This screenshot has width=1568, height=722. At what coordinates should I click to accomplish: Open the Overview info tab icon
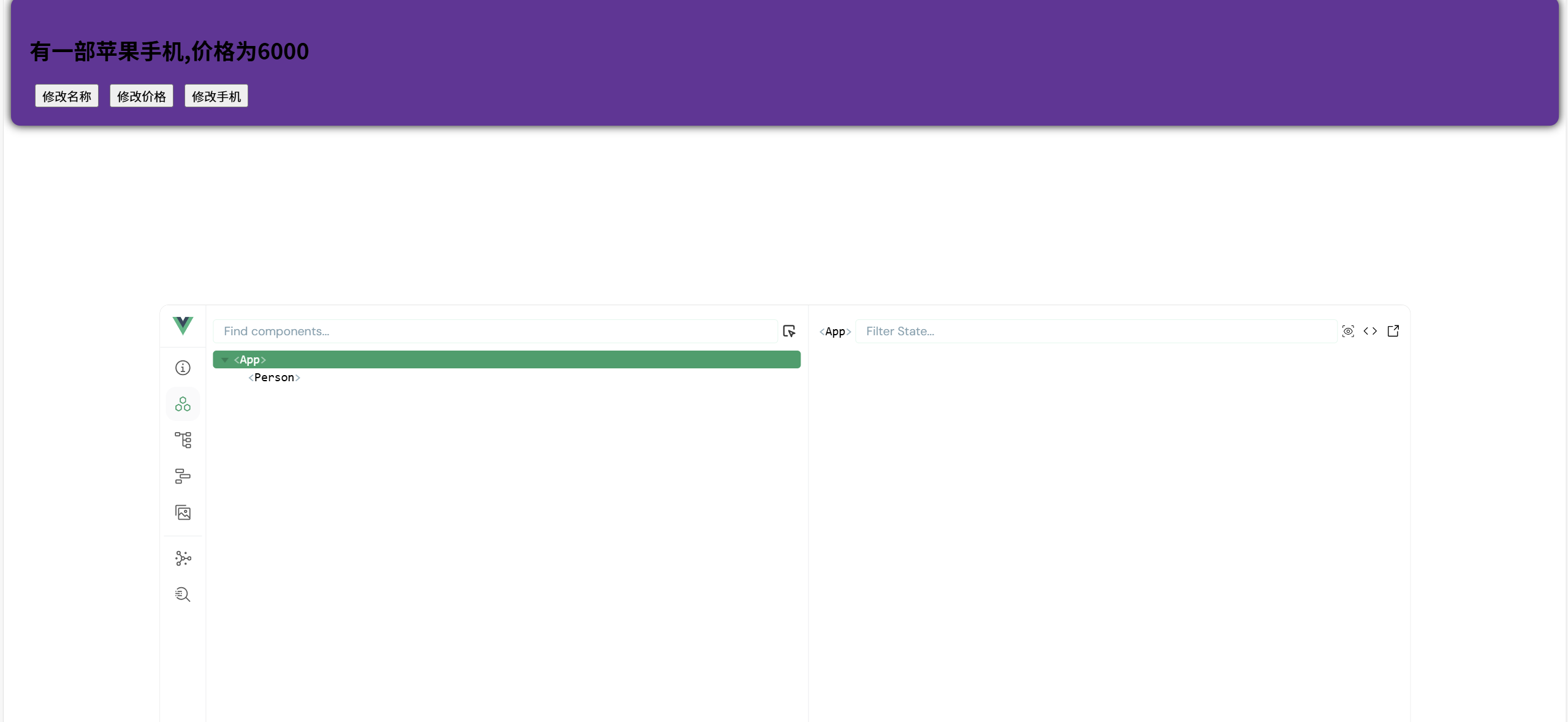[183, 368]
